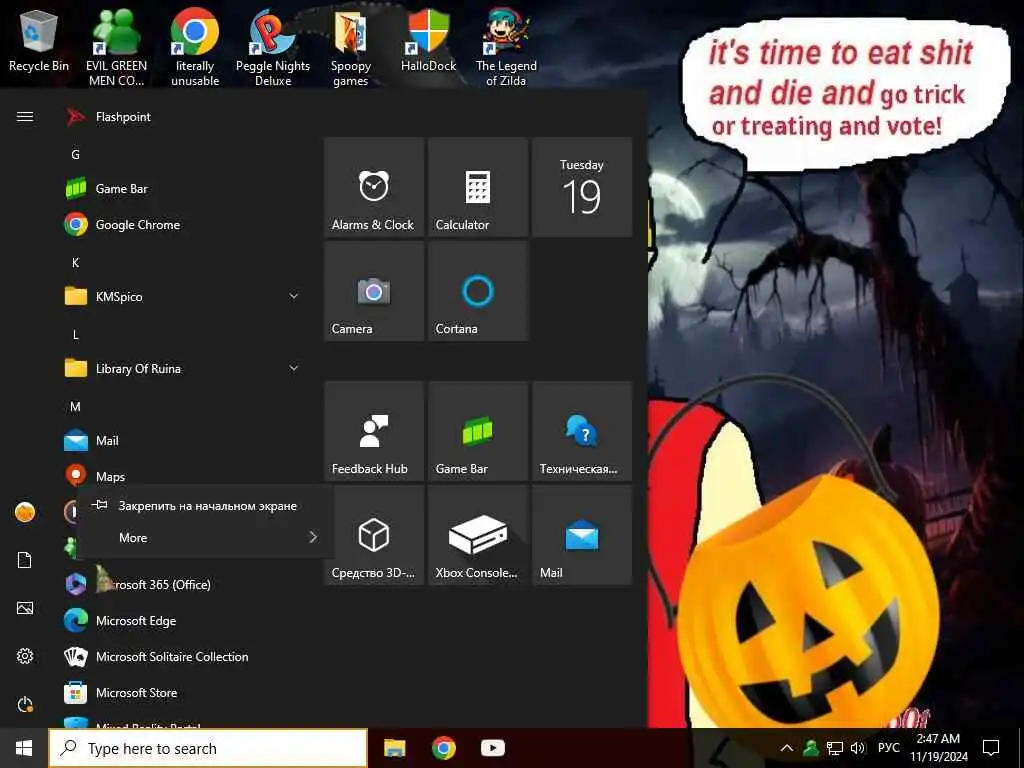
Task: Open Mail from the M app list
Action: point(182,441)
